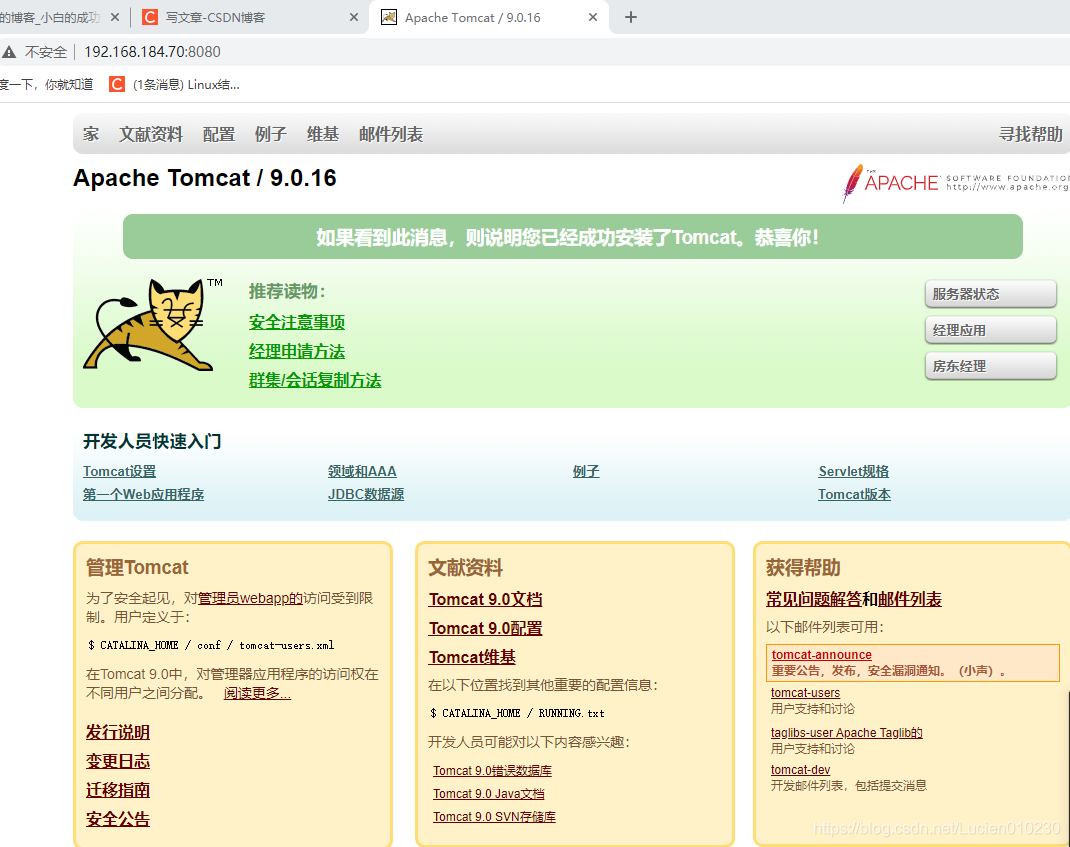Open the tomcat-dev mailing list link
The height and width of the screenshot is (847, 1070).
pyautogui.click(x=800, y=770)
